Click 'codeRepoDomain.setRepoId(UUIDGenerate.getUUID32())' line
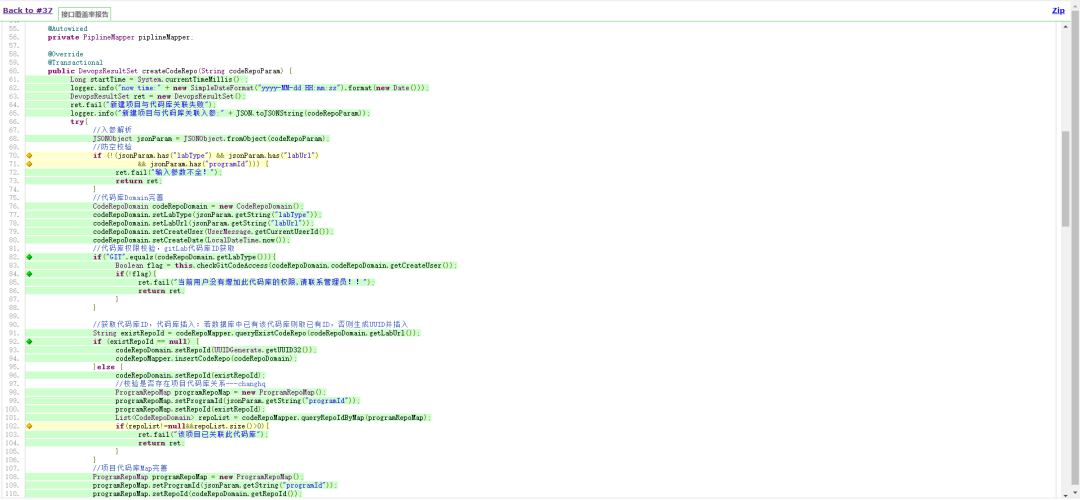Viewport: 1080px width, 500px height. (x=216, y=350)
